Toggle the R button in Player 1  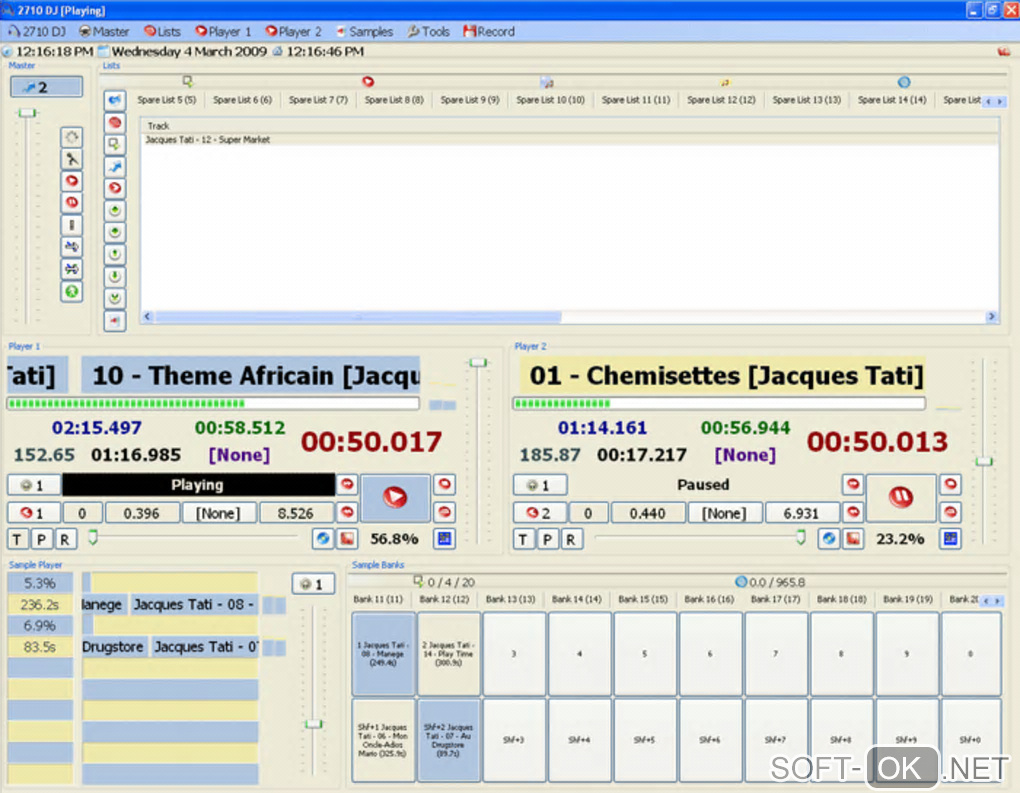pos(64,539)
